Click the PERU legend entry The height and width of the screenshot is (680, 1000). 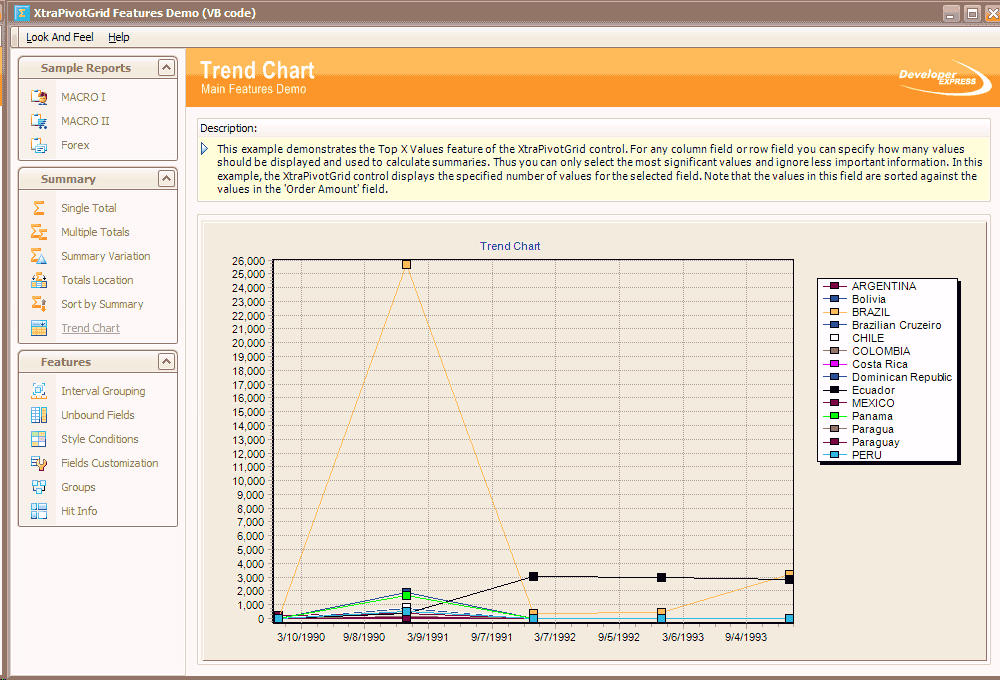click(x=867, y=455)
